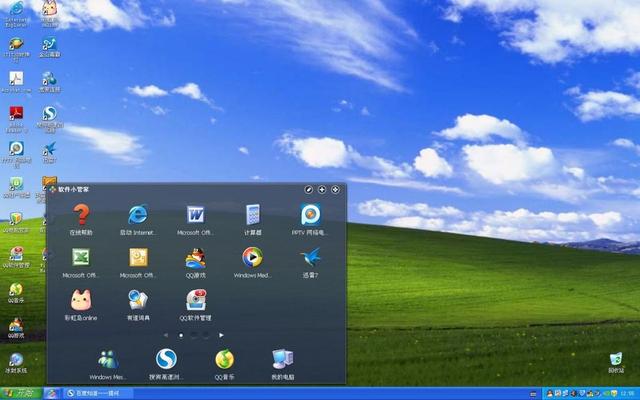This screenshot has width=640, height=400.
Task: Open the pink cat 彩虹岛 online icon
Action: 81,300
